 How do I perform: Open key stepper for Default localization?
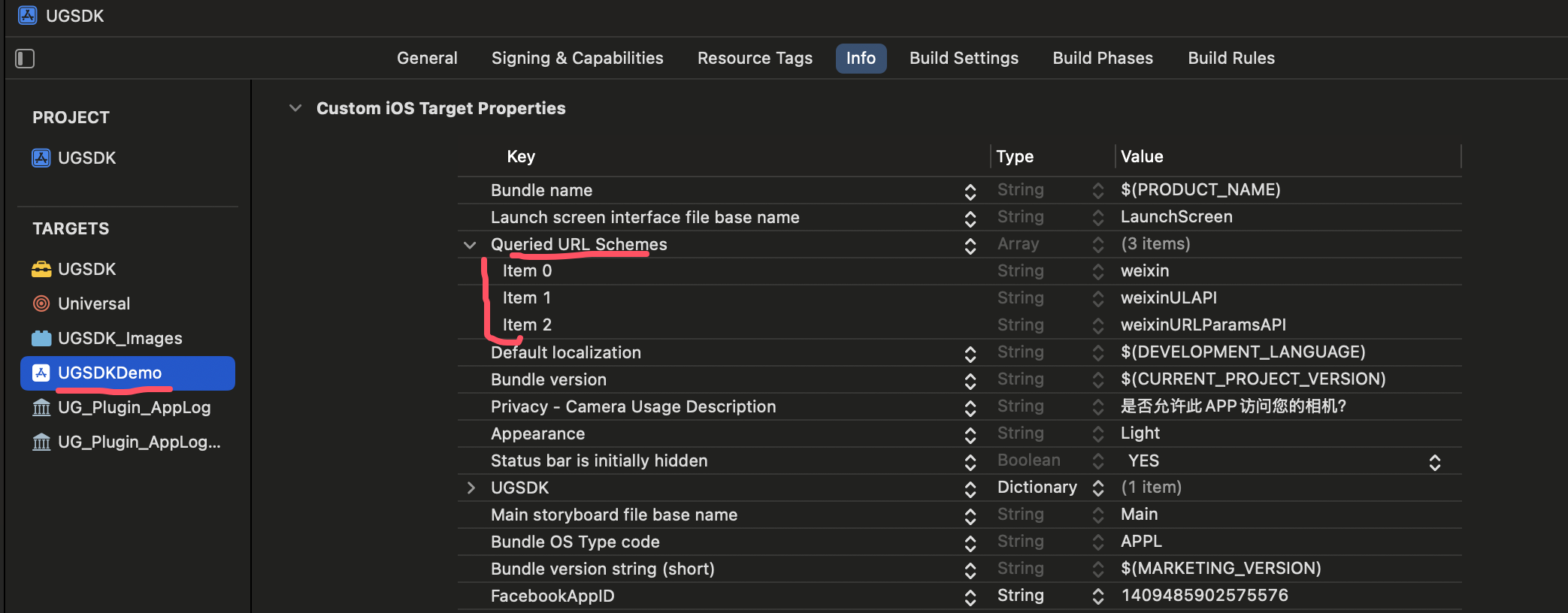pyautogui.click(x=970, y=354)
